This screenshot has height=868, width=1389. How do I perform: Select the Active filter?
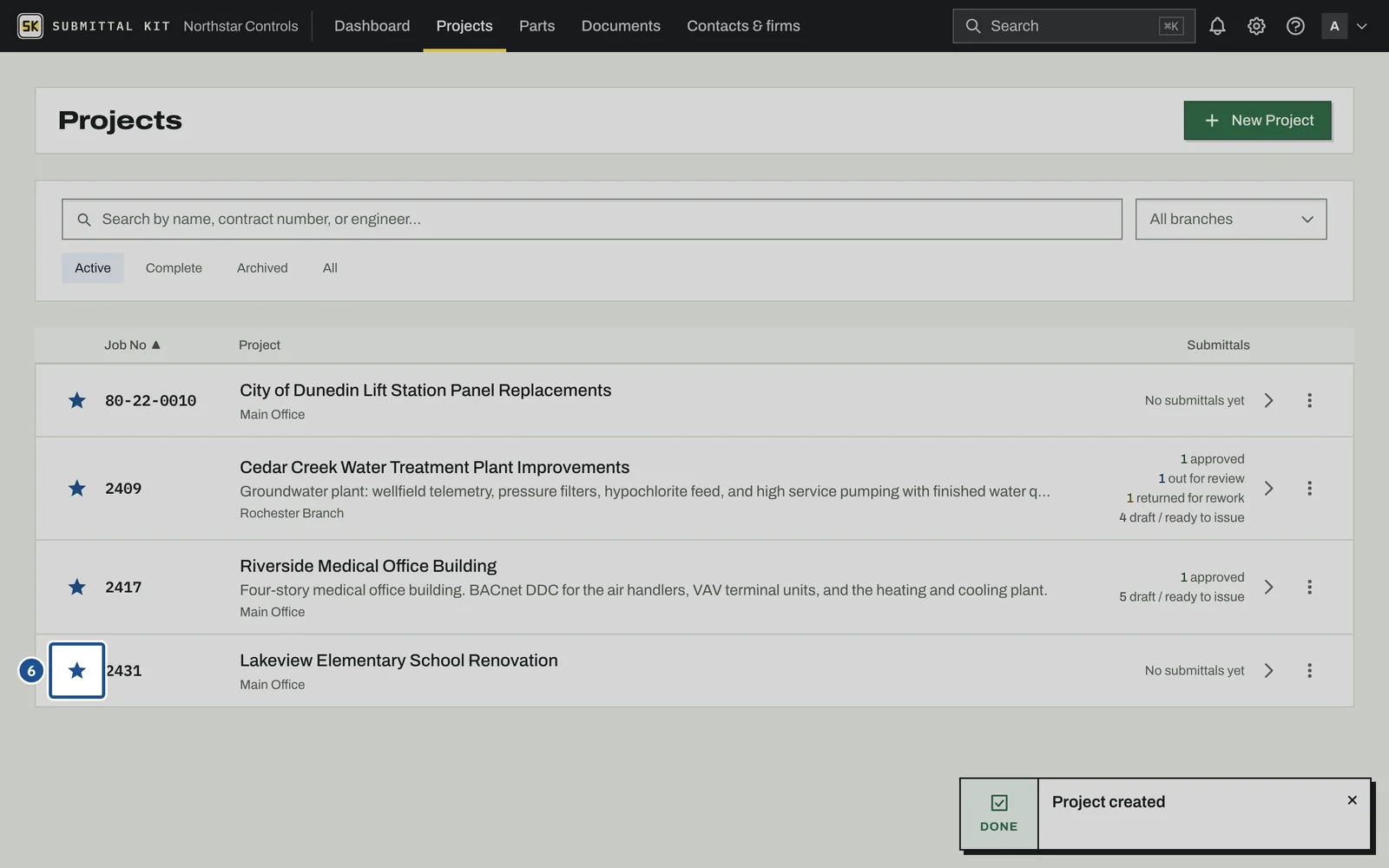[x=93, y=267]
